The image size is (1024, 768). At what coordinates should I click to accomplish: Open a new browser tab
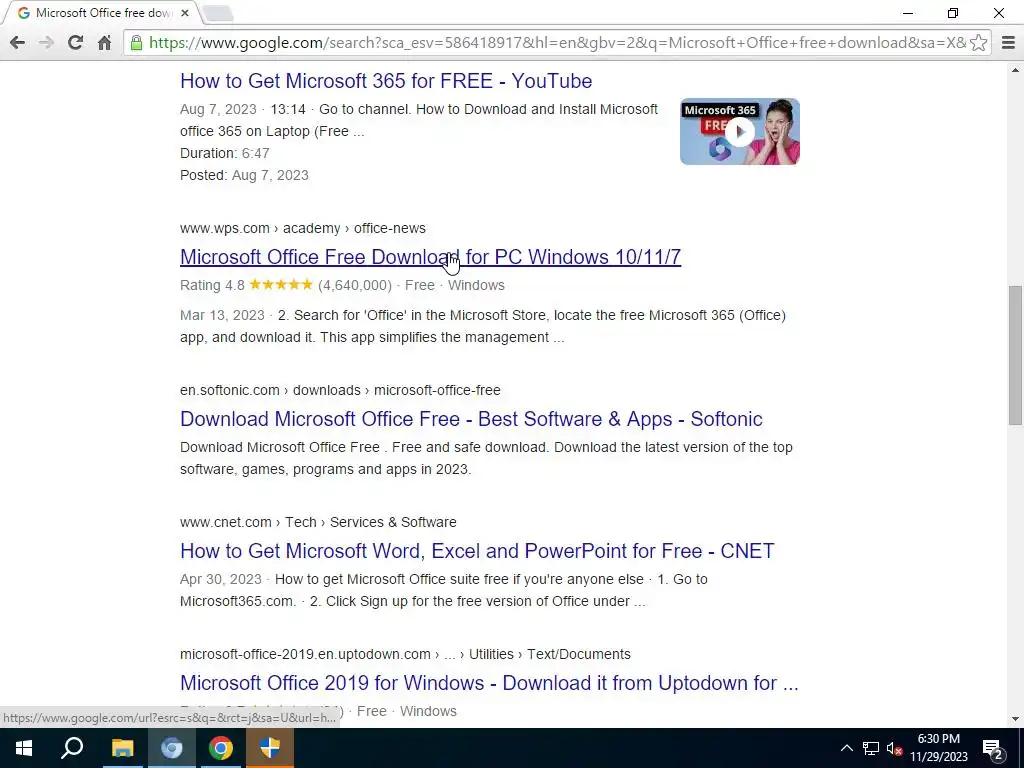pyautogui.click(x=218, y=13)
